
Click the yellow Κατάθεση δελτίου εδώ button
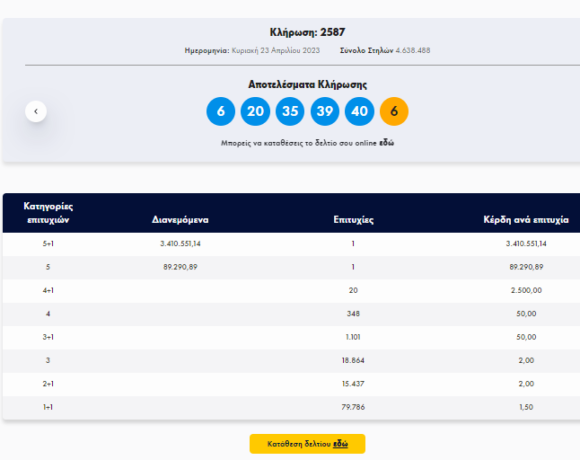pyautogui.click(x=307, y=444)
